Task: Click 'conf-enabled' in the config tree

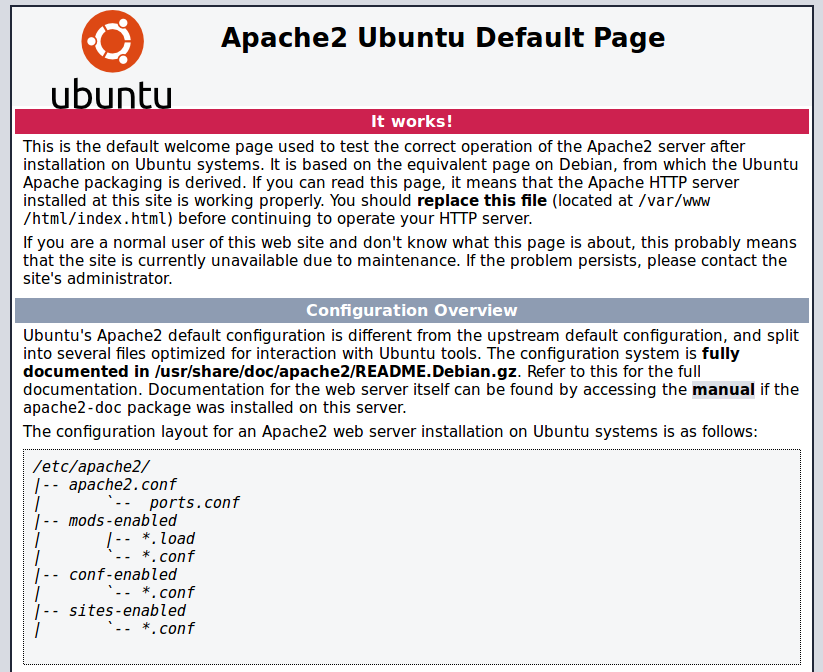Action: coord(122,575)
